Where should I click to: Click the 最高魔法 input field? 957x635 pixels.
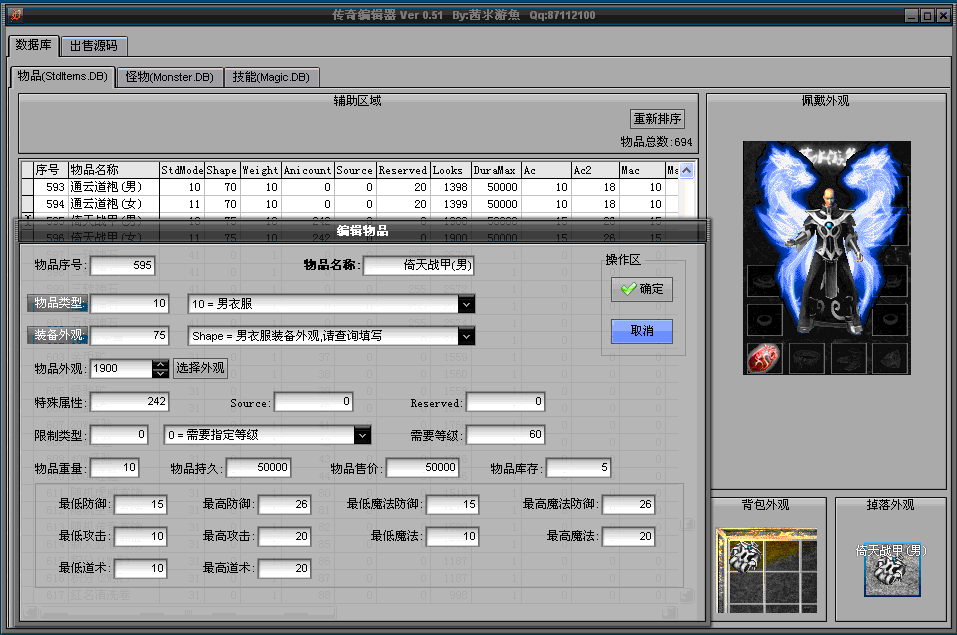click(x=629, y=536)
